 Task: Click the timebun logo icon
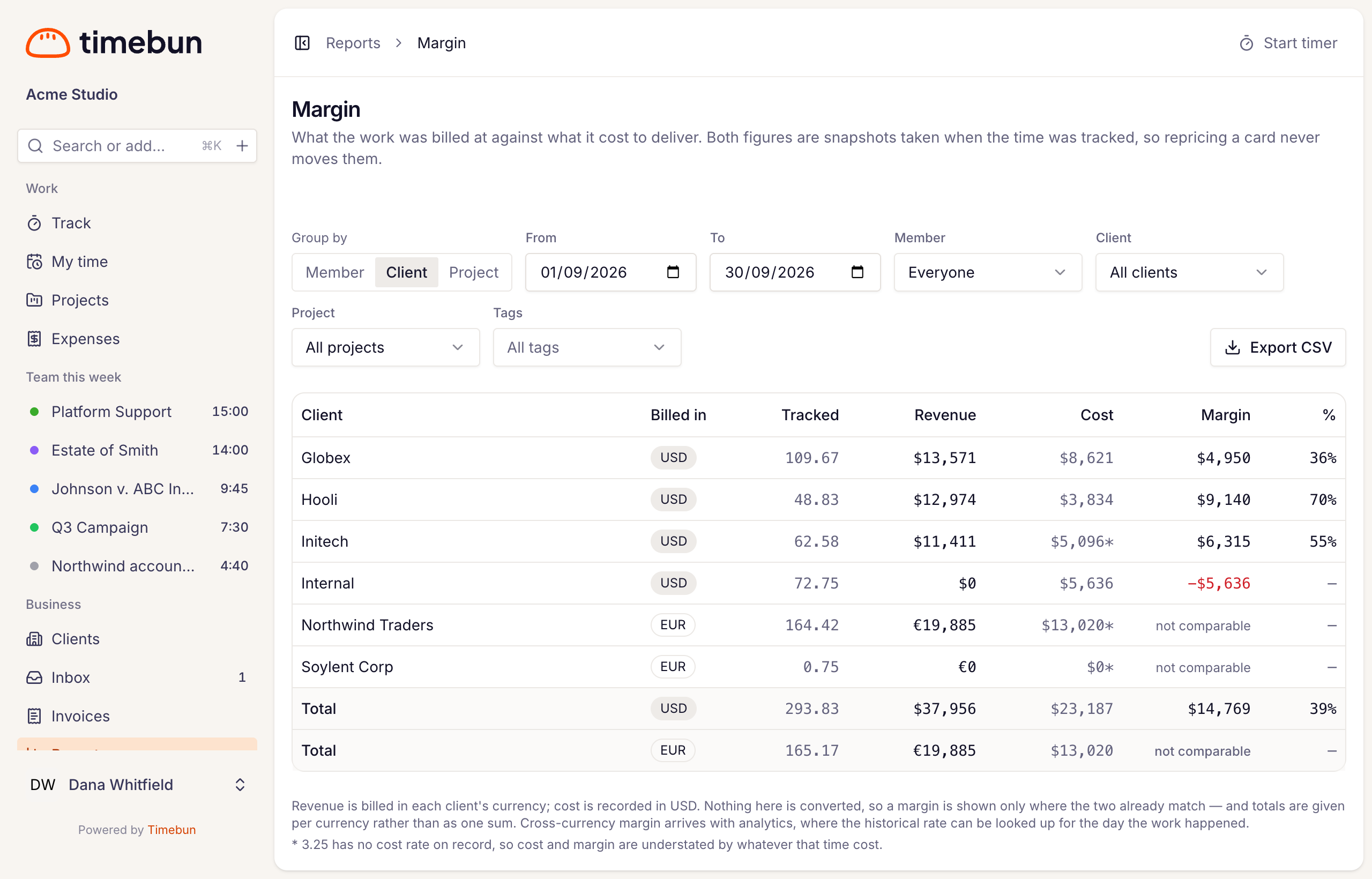(x=48, y=43)
